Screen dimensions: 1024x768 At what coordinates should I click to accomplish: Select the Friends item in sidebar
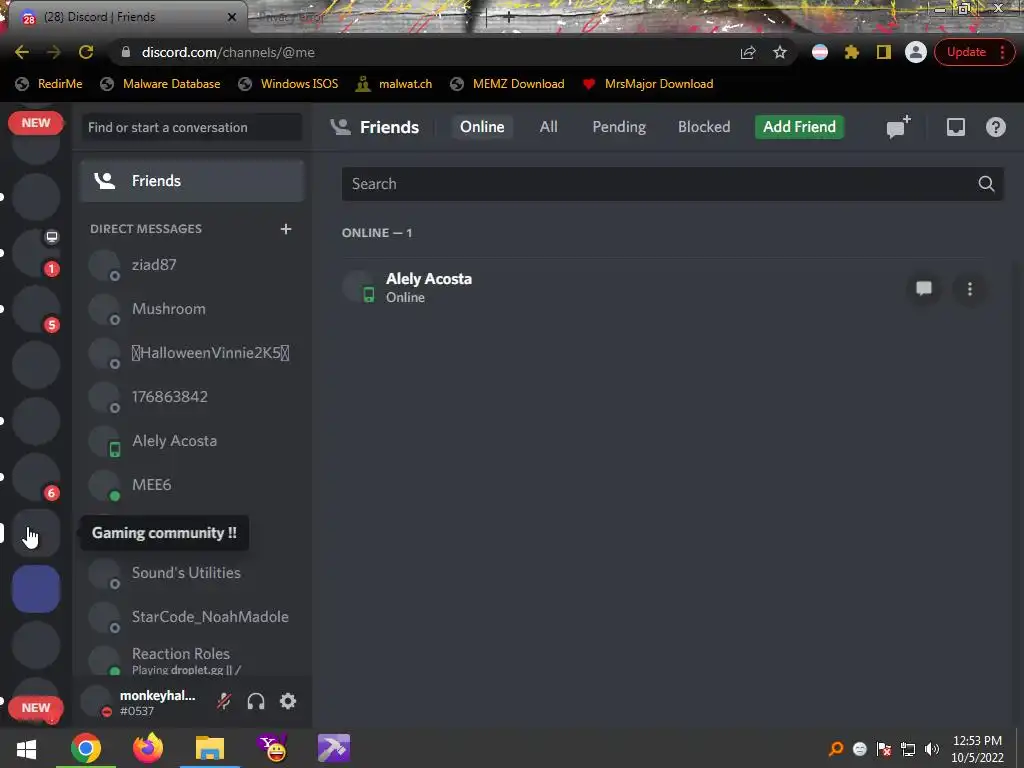coord(192,181)
